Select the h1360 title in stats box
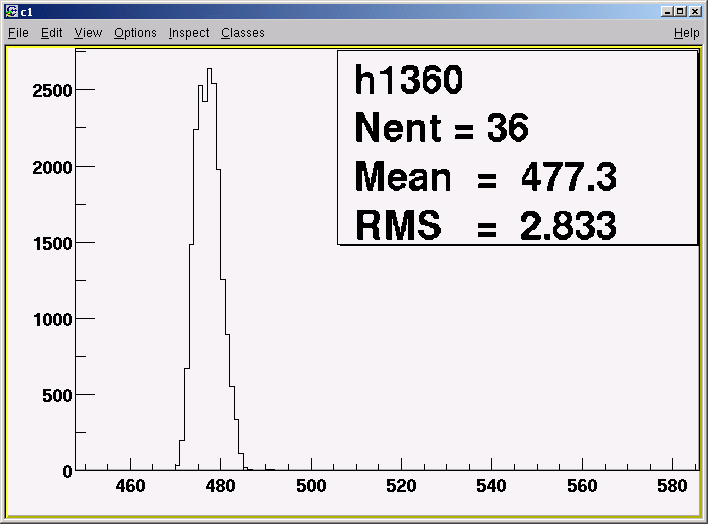Screen dimensions: 708x524 pos(409,80)
